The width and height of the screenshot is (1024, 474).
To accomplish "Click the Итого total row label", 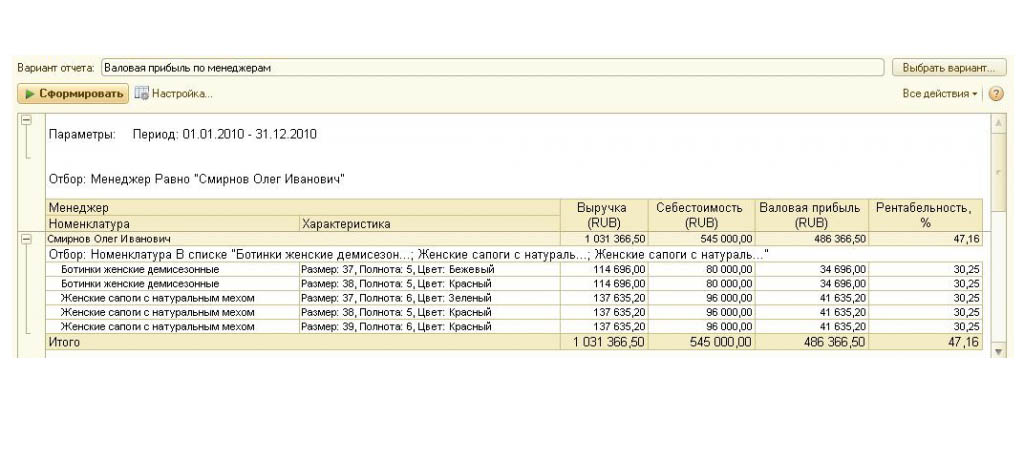I will tap(64, 342).
